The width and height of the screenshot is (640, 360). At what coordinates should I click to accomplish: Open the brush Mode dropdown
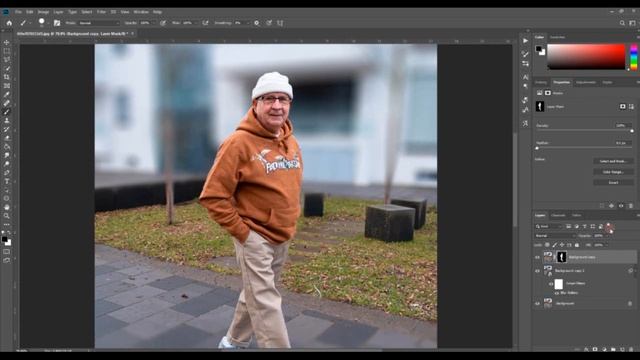tap(99, 23)
